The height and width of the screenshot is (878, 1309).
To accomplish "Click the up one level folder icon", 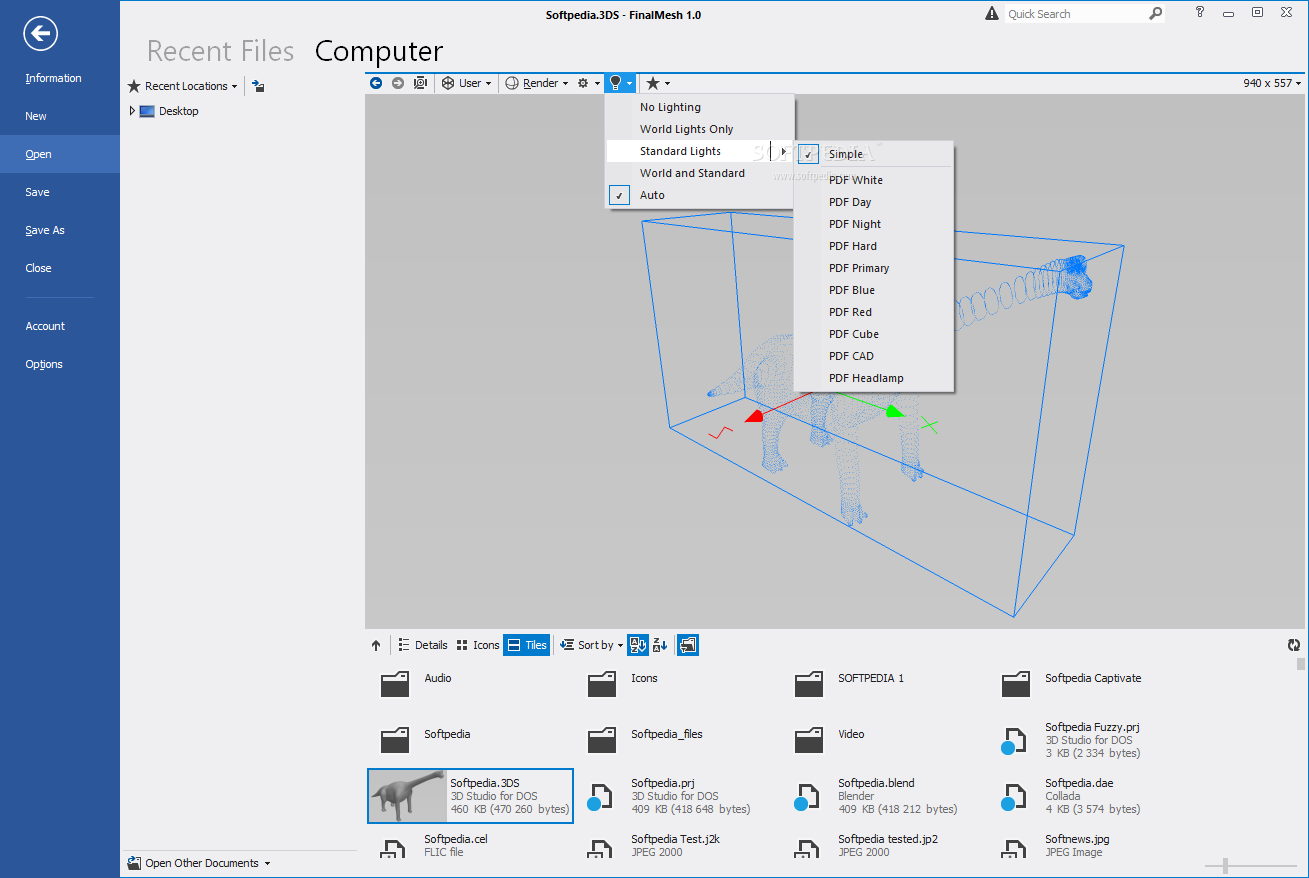I will coord(258,86).
